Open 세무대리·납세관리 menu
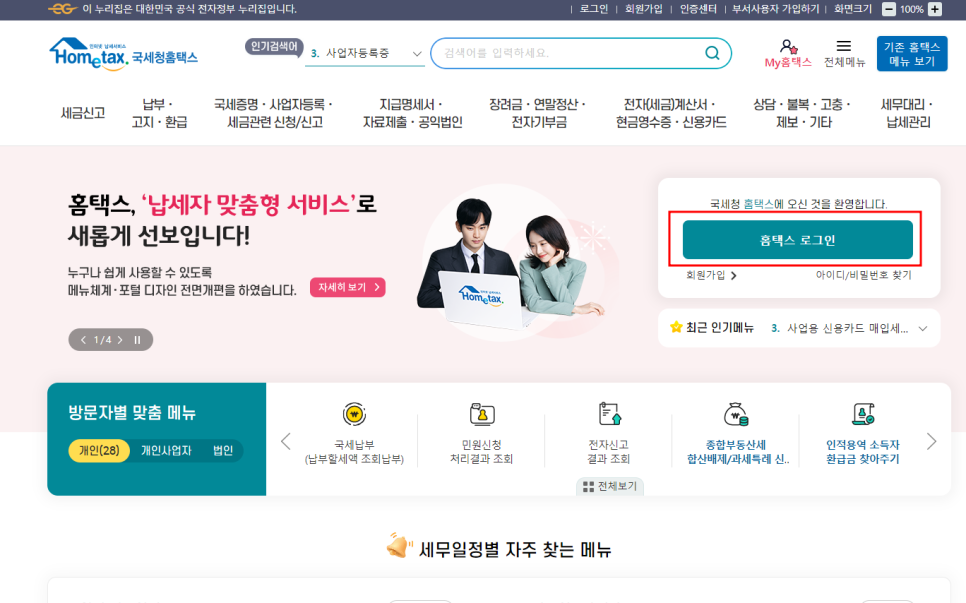The height and width of the screenshot is (603, 966). (908, 113)
